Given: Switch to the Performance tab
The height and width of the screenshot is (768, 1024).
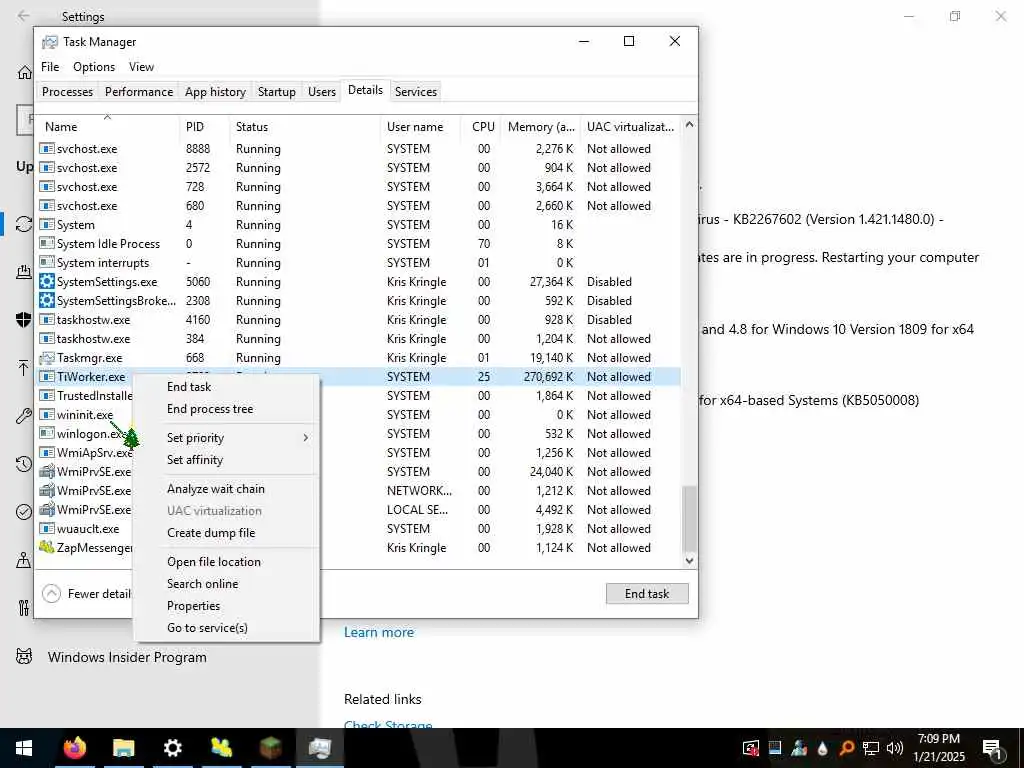Looking at the screenshot, I should [x=138, y=92].
